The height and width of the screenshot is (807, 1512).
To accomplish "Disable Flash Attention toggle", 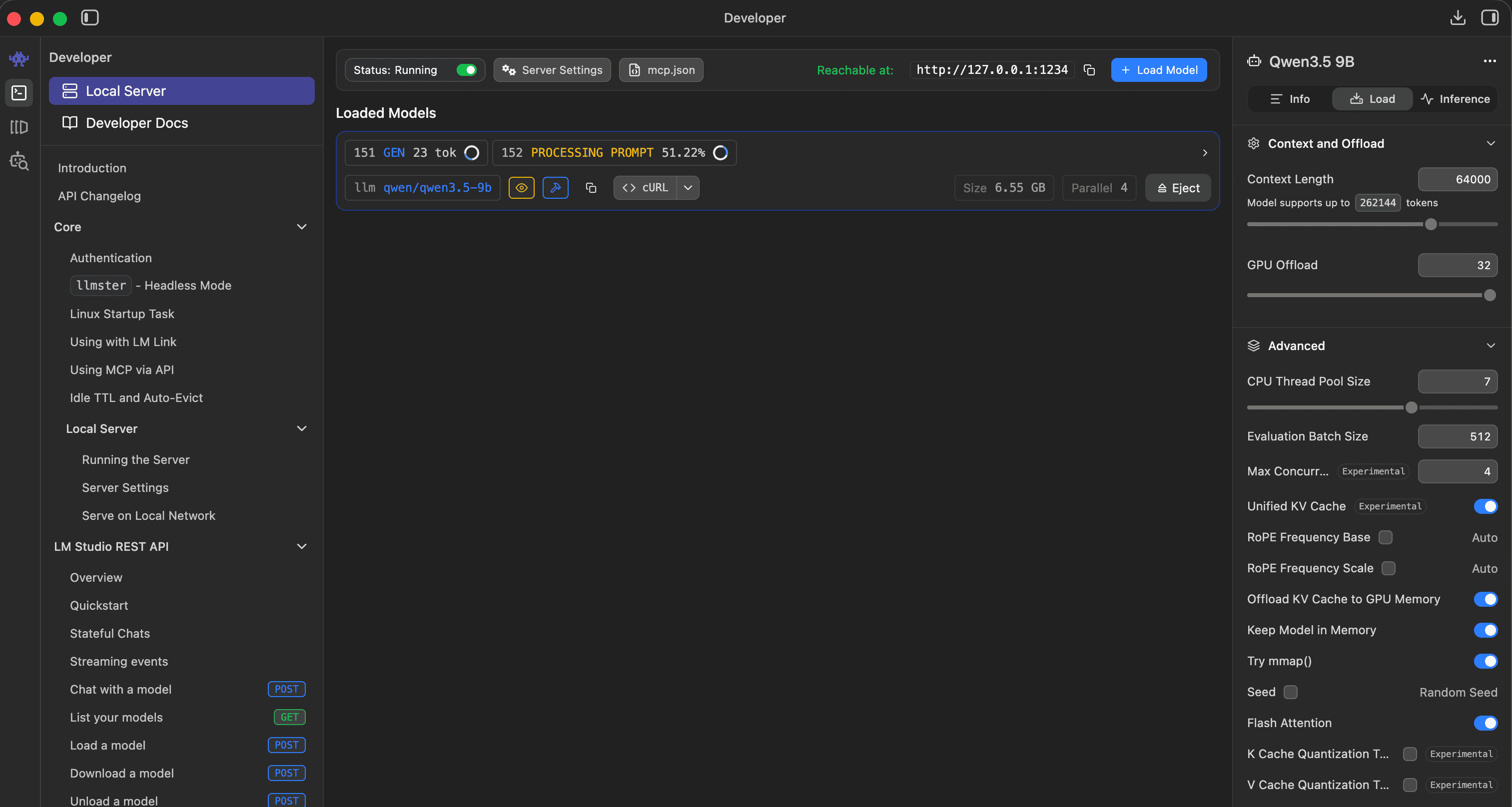I will pyautogui.click(x=1486, y=723).
